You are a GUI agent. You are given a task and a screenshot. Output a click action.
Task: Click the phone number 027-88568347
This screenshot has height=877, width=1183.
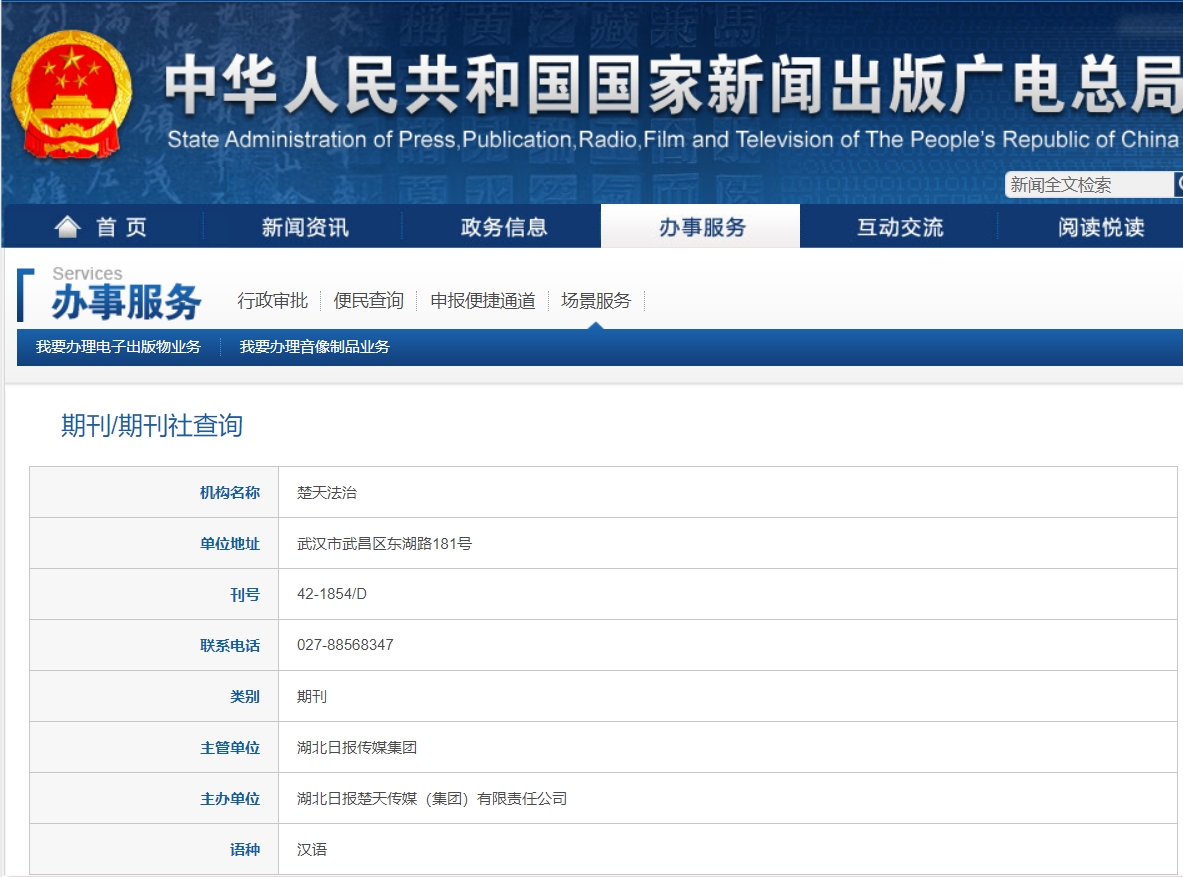(x=345, y=645)
